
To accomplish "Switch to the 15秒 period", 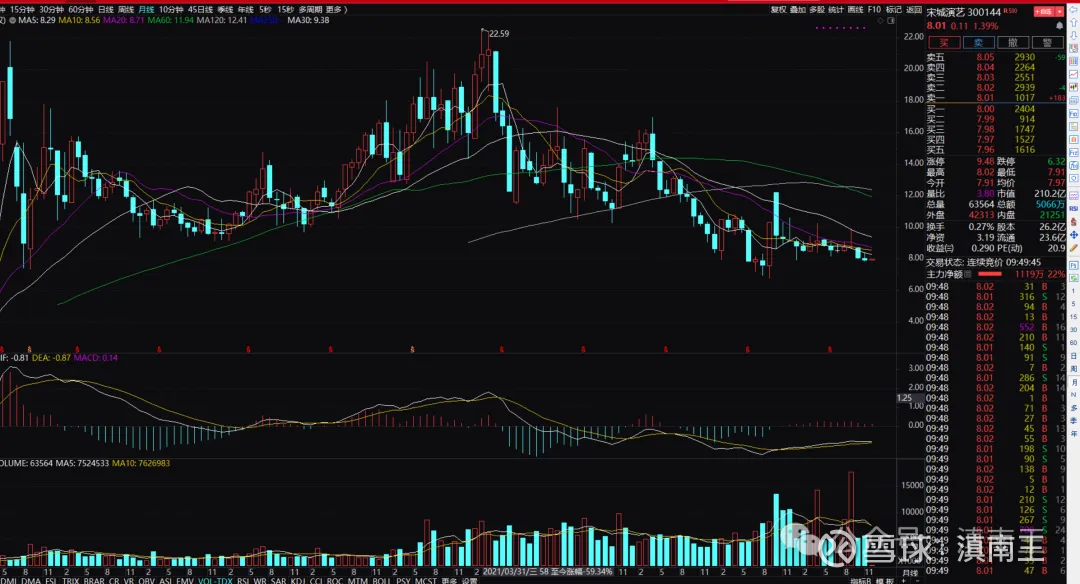I will tap(285, 10).
